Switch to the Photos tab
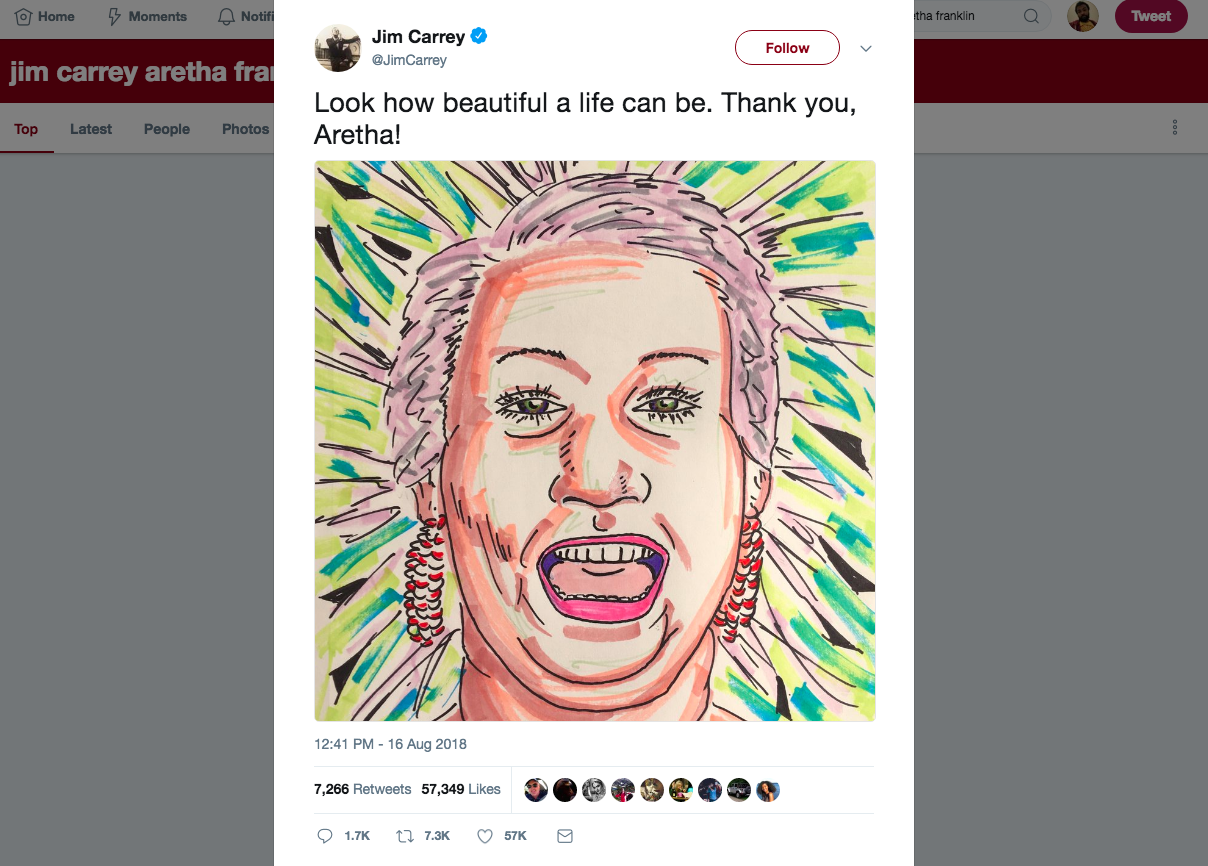 (x=245, y=129)
